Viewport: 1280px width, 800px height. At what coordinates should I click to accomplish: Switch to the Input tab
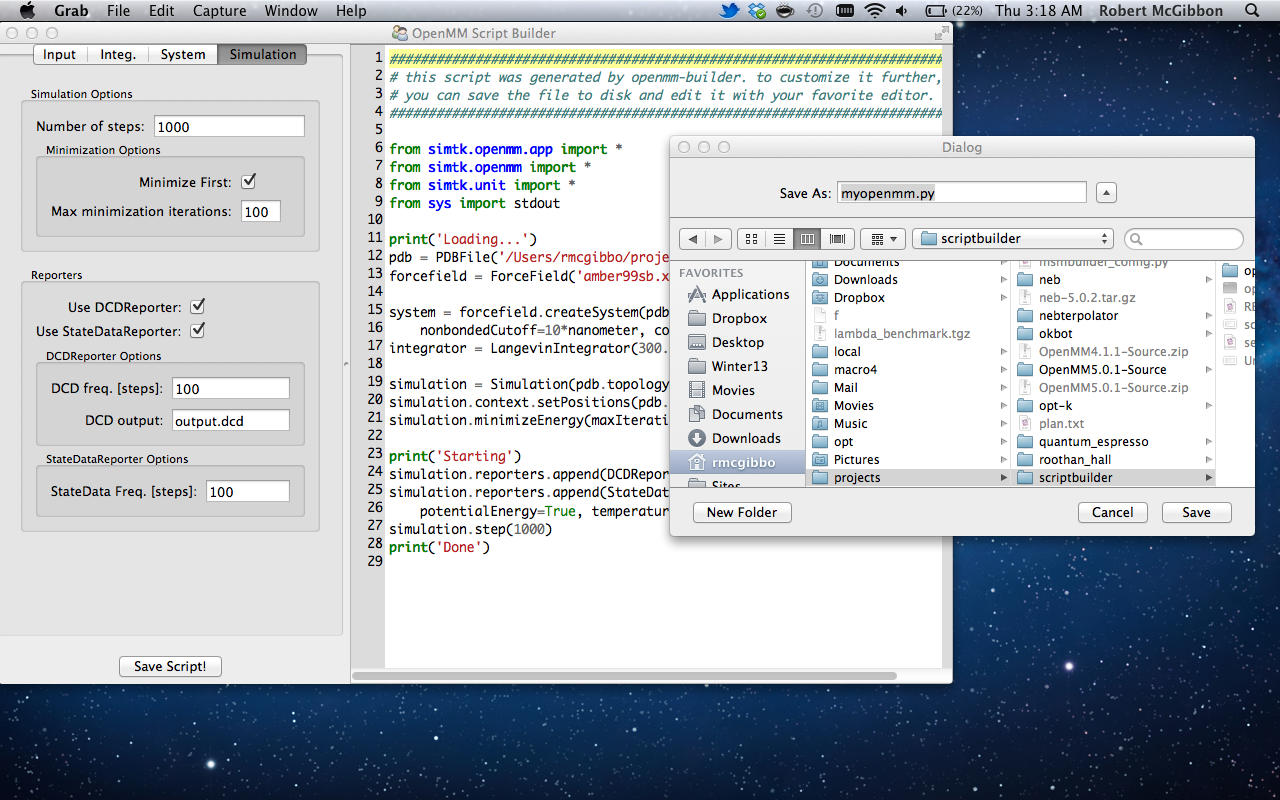[x=59, y=54]
